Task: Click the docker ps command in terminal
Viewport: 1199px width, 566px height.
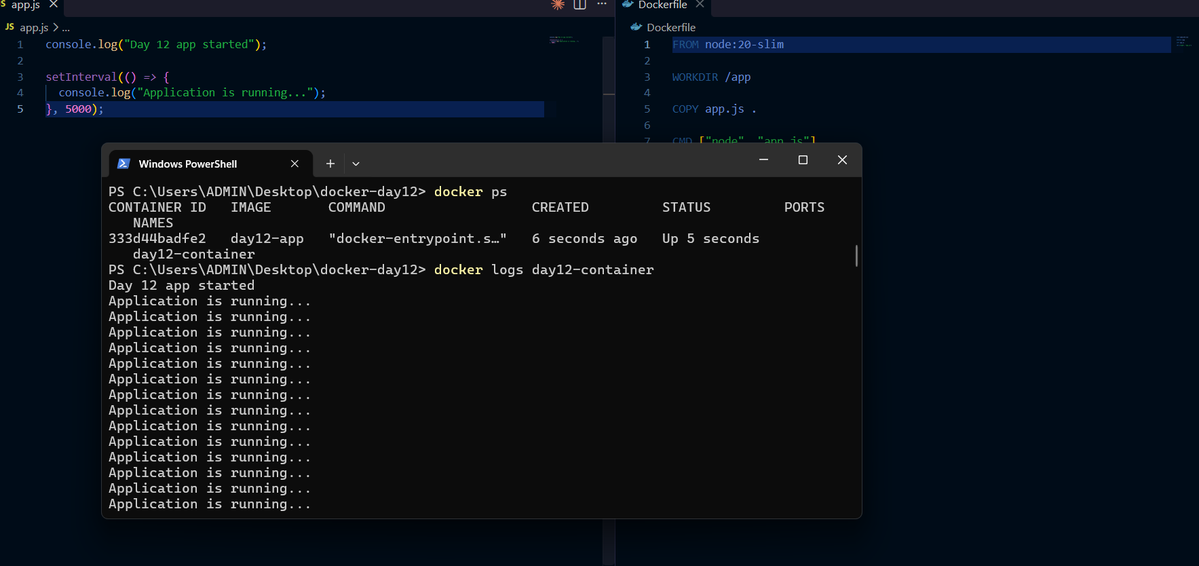Action: pos(470,191)
